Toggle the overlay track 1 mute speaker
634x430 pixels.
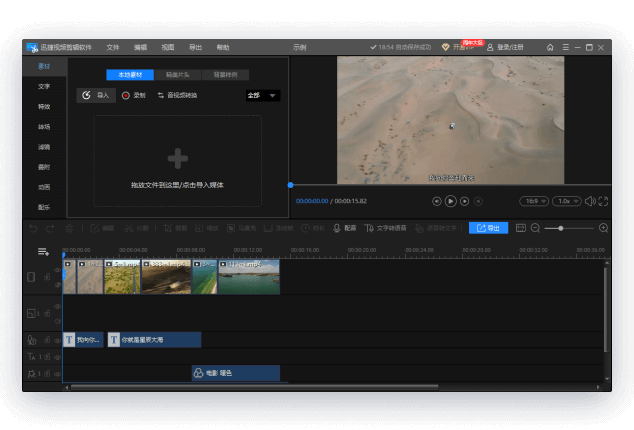point(57,321)
